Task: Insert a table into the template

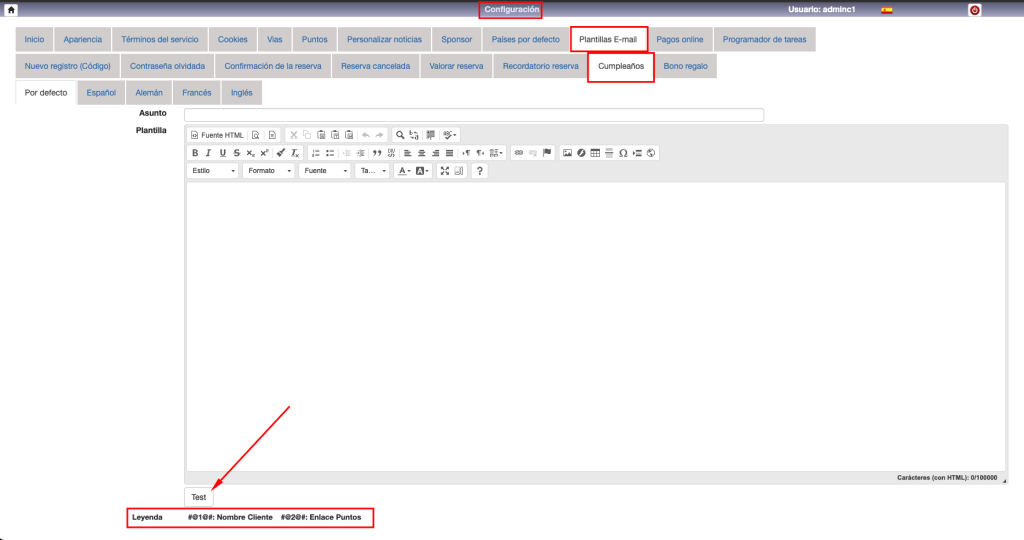Action: (595, 153)
